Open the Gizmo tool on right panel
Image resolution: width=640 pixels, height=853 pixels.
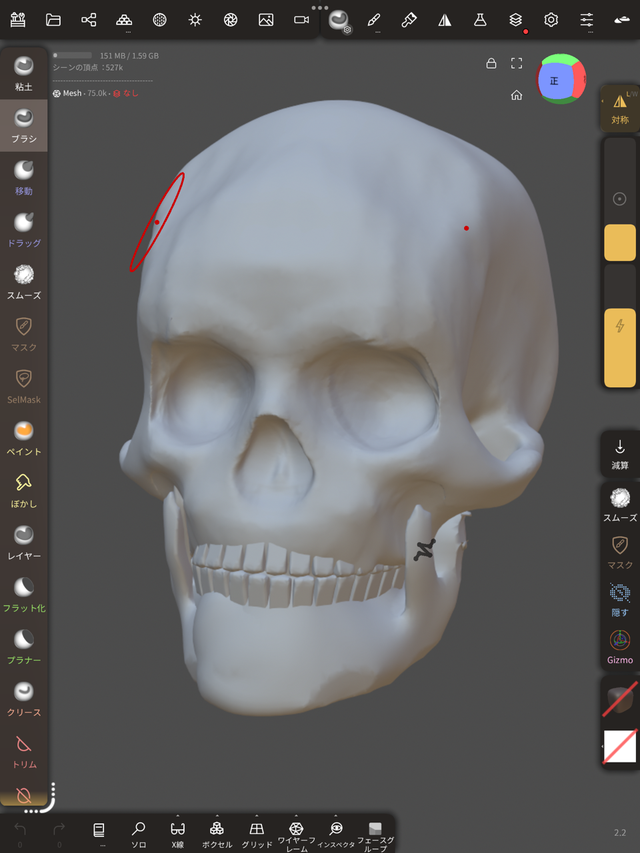coord(620,646)
